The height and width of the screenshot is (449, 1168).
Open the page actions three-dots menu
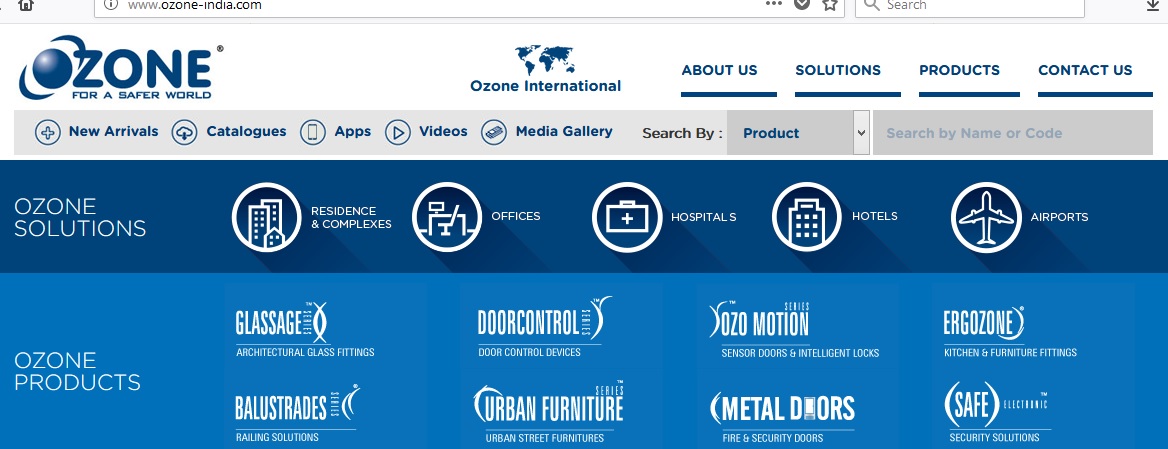point(774,4)
